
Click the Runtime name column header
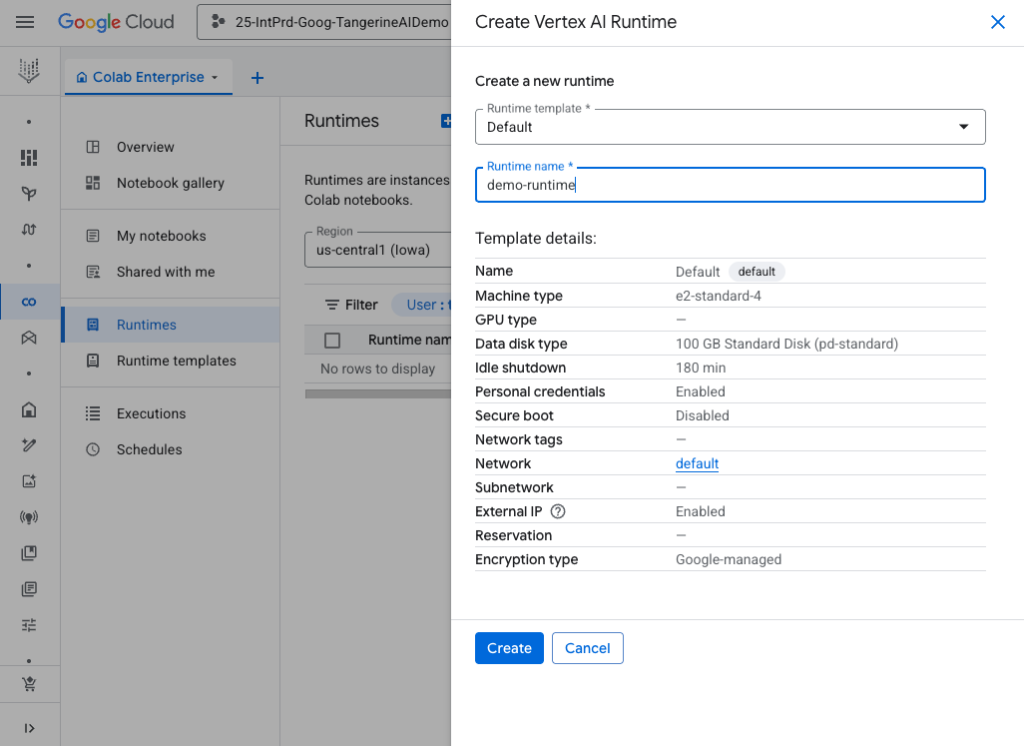pyautogui.click(x=409, y=340)
